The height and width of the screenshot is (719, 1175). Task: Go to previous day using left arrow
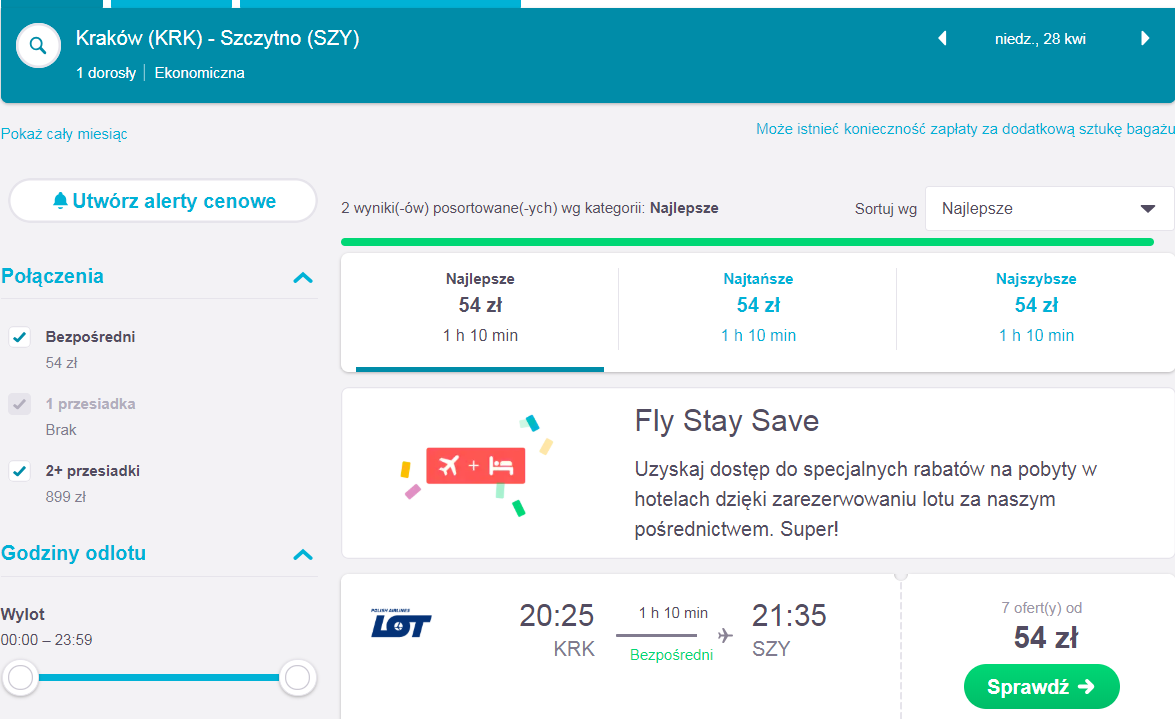[x=943, y=38]
